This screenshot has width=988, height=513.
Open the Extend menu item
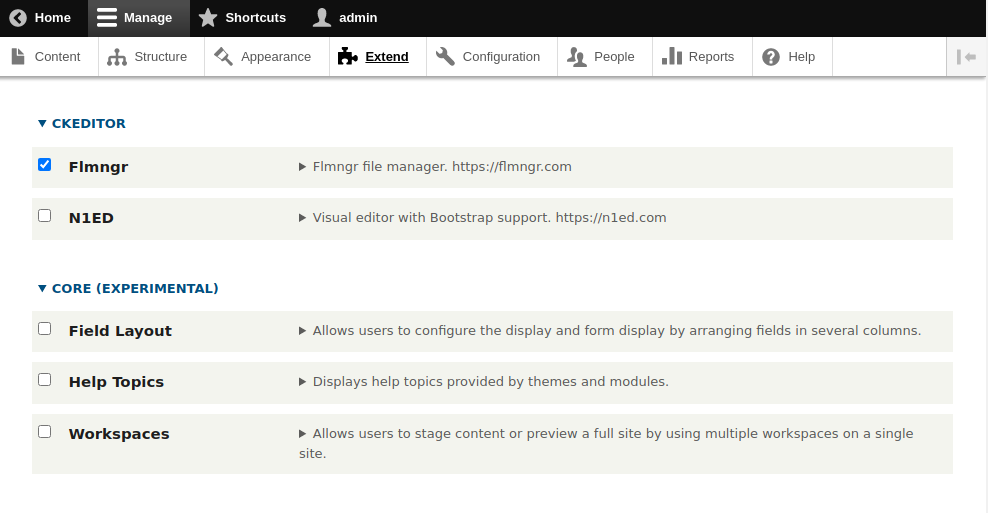pyautogui.click(x=377, y=57)
